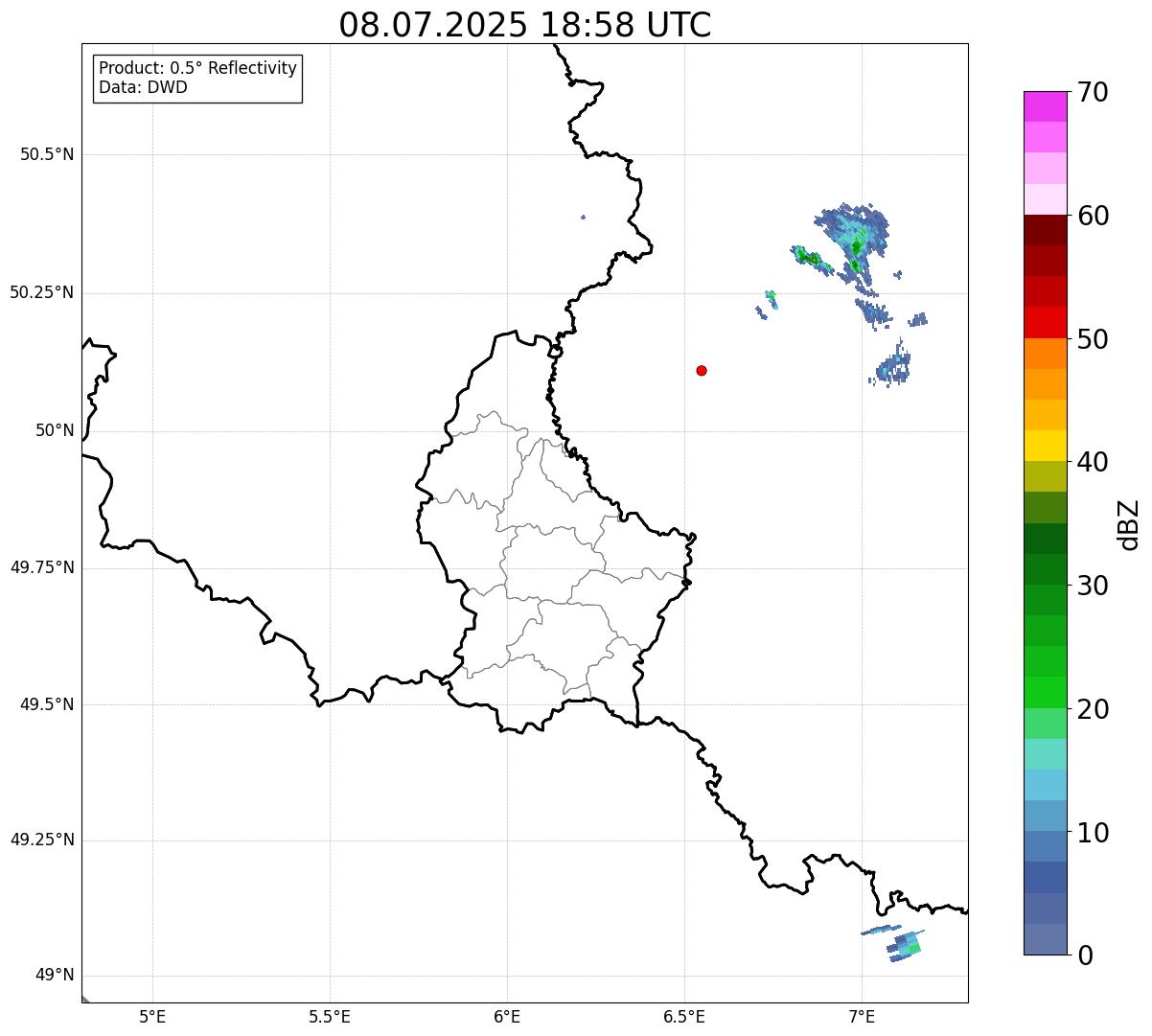1152x1036 pixels.
Task: Click the 50.5°N latitude label
Action: 47,154
